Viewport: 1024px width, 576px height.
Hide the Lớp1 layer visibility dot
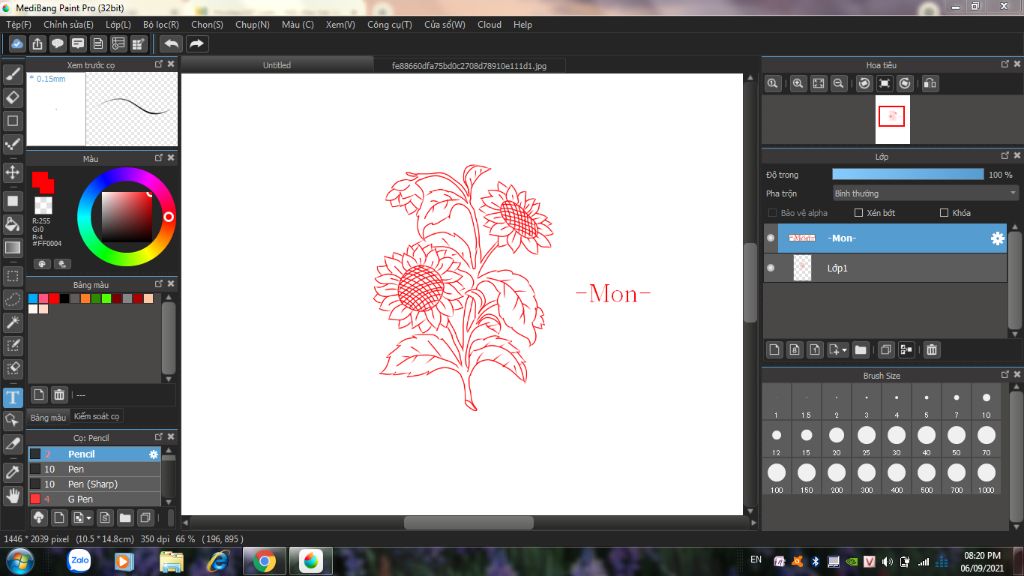(771, 268)
